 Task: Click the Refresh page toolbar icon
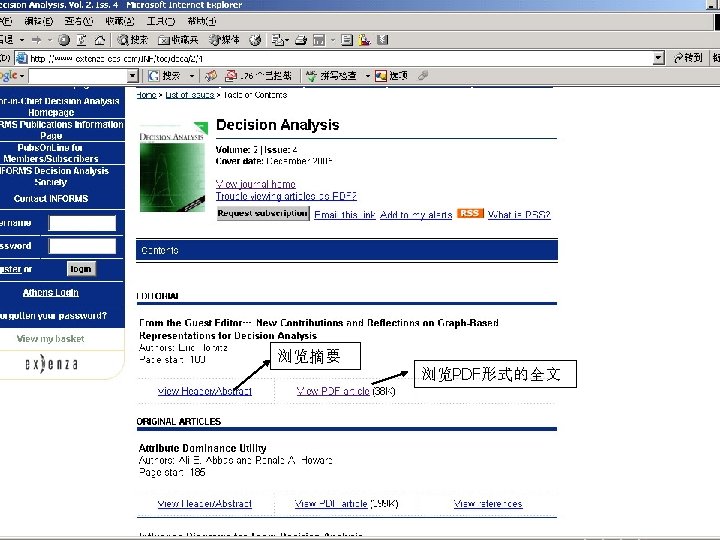81,40
